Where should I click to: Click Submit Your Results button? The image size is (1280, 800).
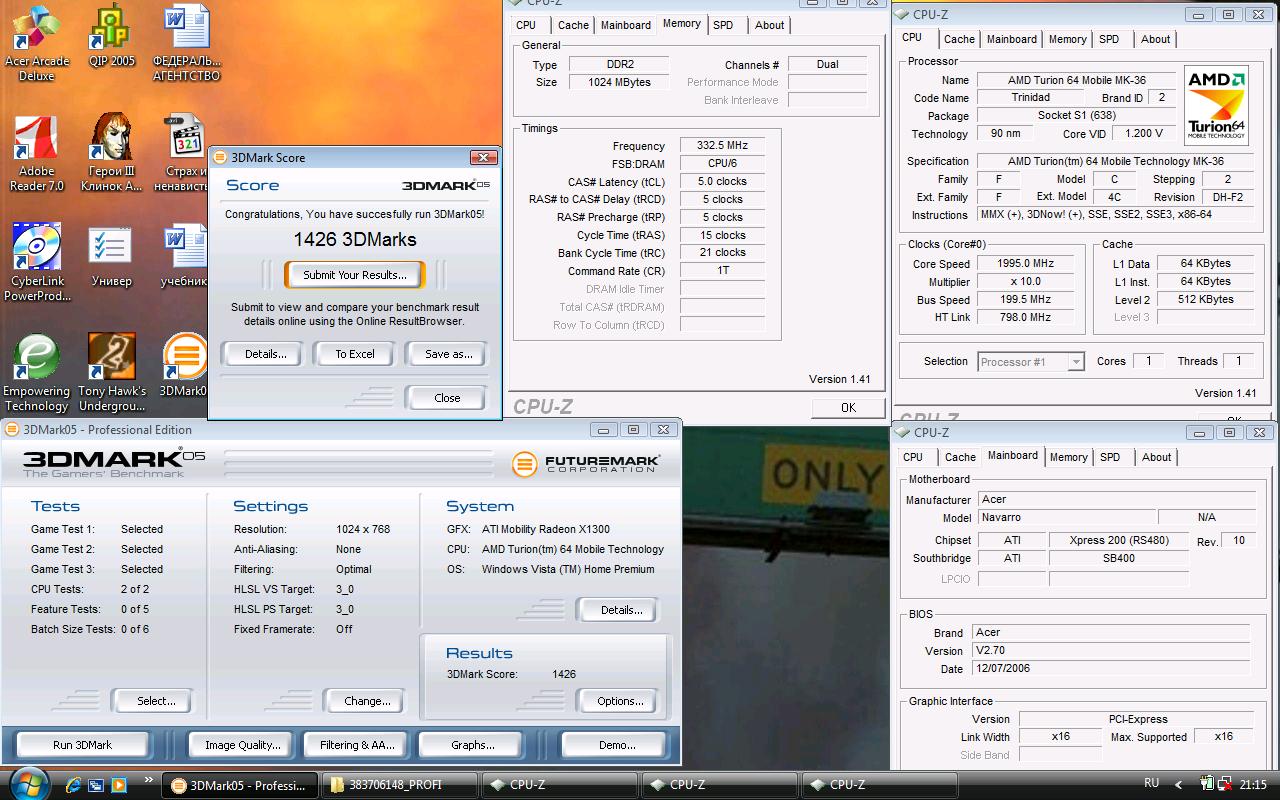click(x=355, y=275)
